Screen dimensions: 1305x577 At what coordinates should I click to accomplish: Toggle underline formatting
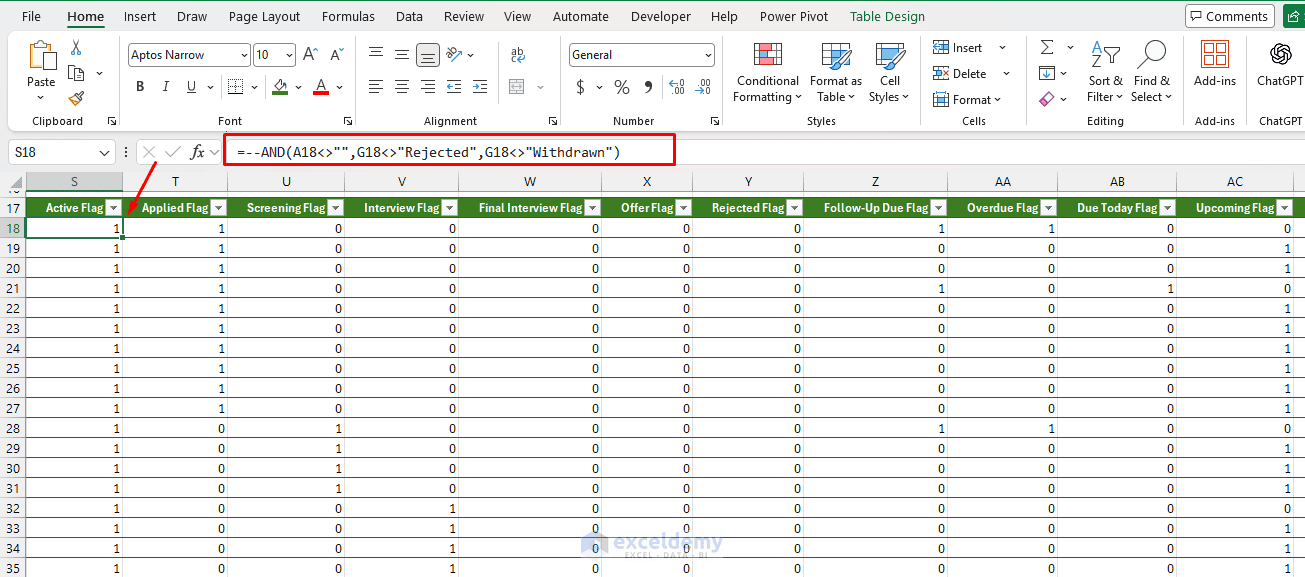pos(191,87)
